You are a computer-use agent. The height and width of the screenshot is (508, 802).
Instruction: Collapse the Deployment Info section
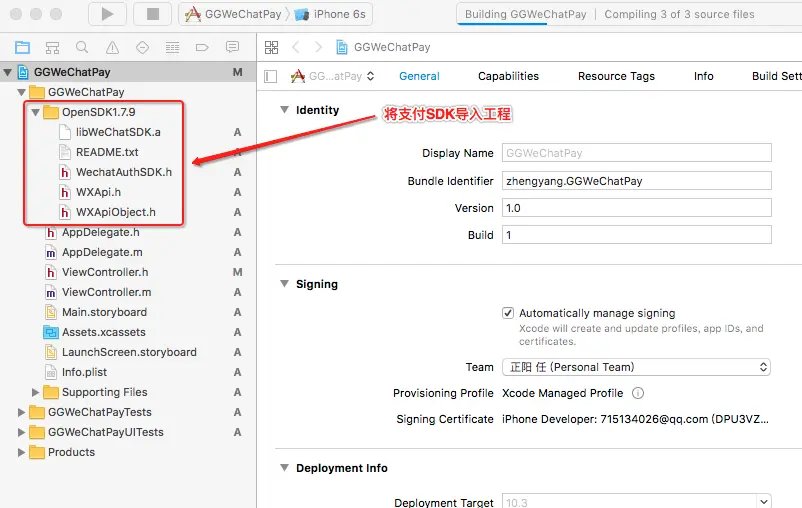click(284, 468)
